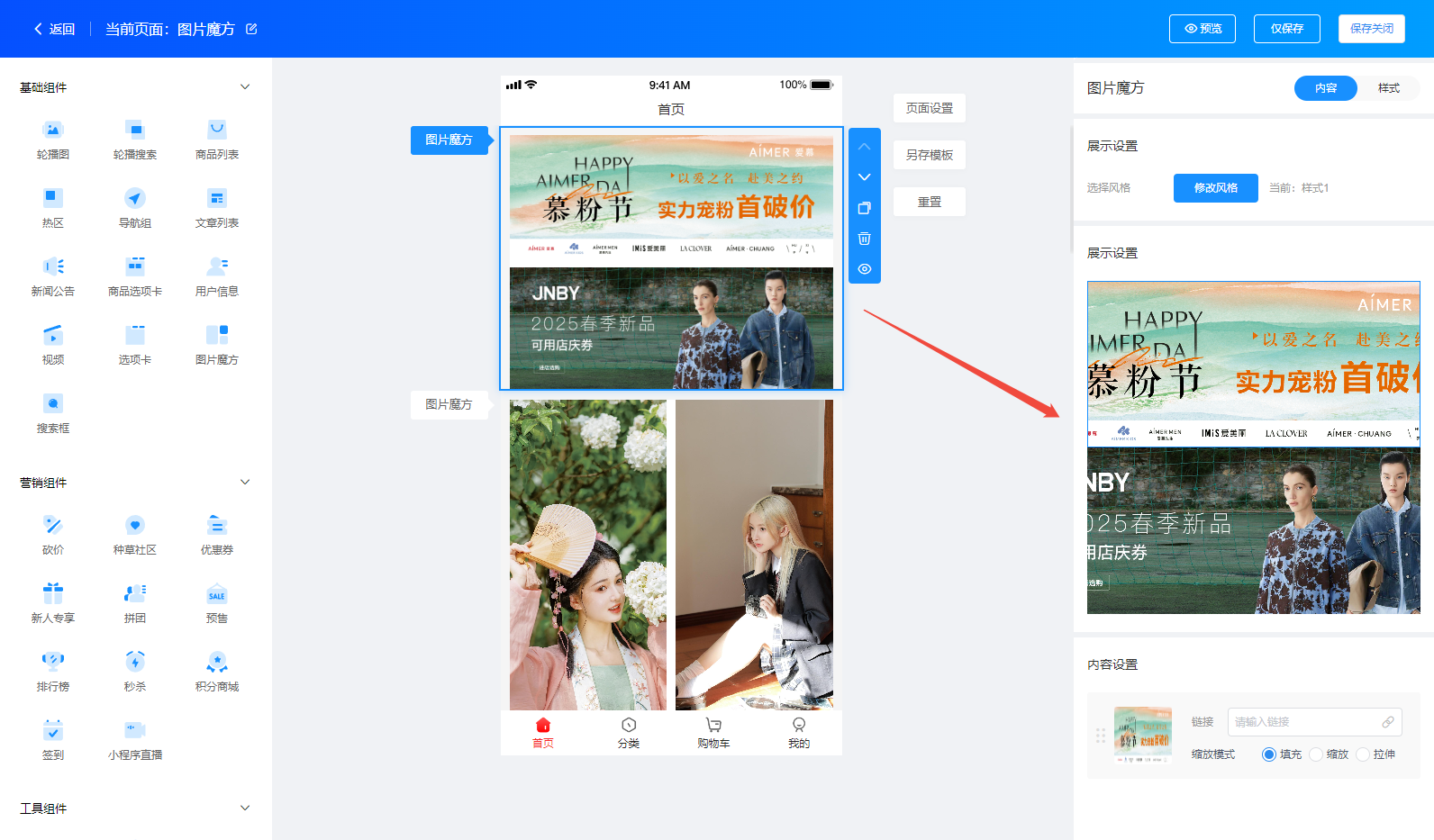Add the 新人专享 component
This screenshot has height=840, width=1434.
point(53,604)
